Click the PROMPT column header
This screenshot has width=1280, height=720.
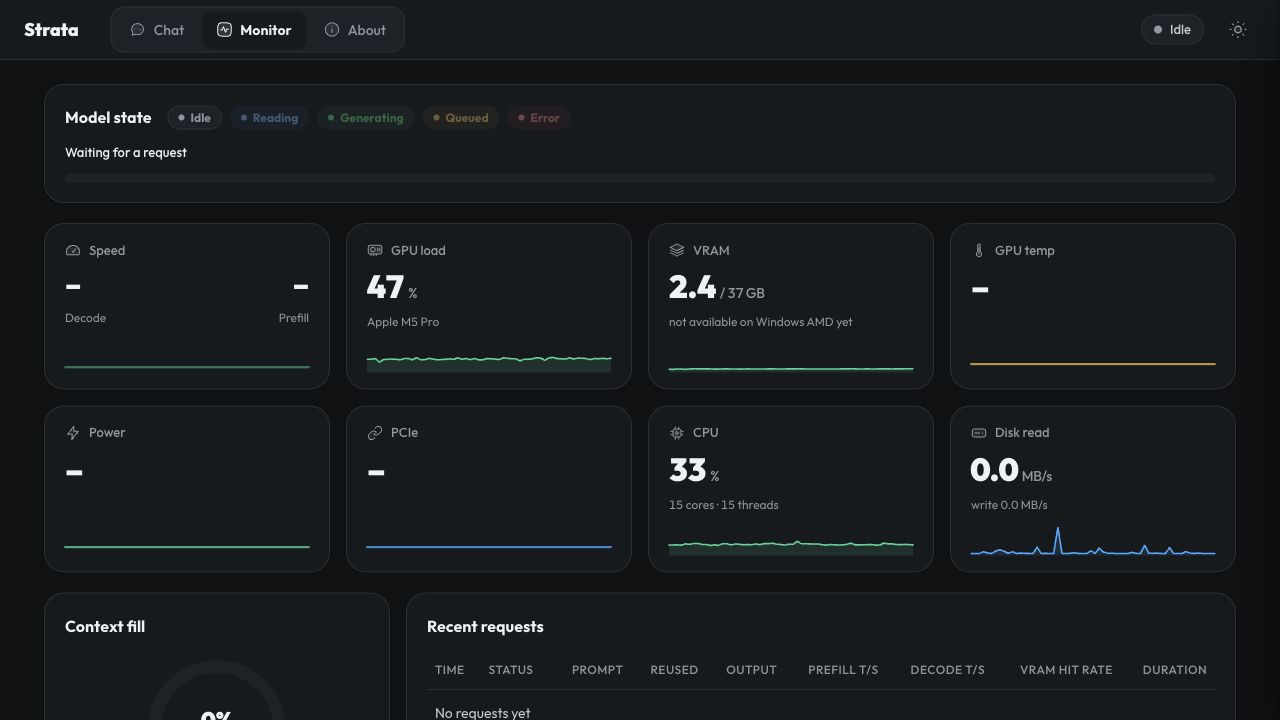pos(597,670)
